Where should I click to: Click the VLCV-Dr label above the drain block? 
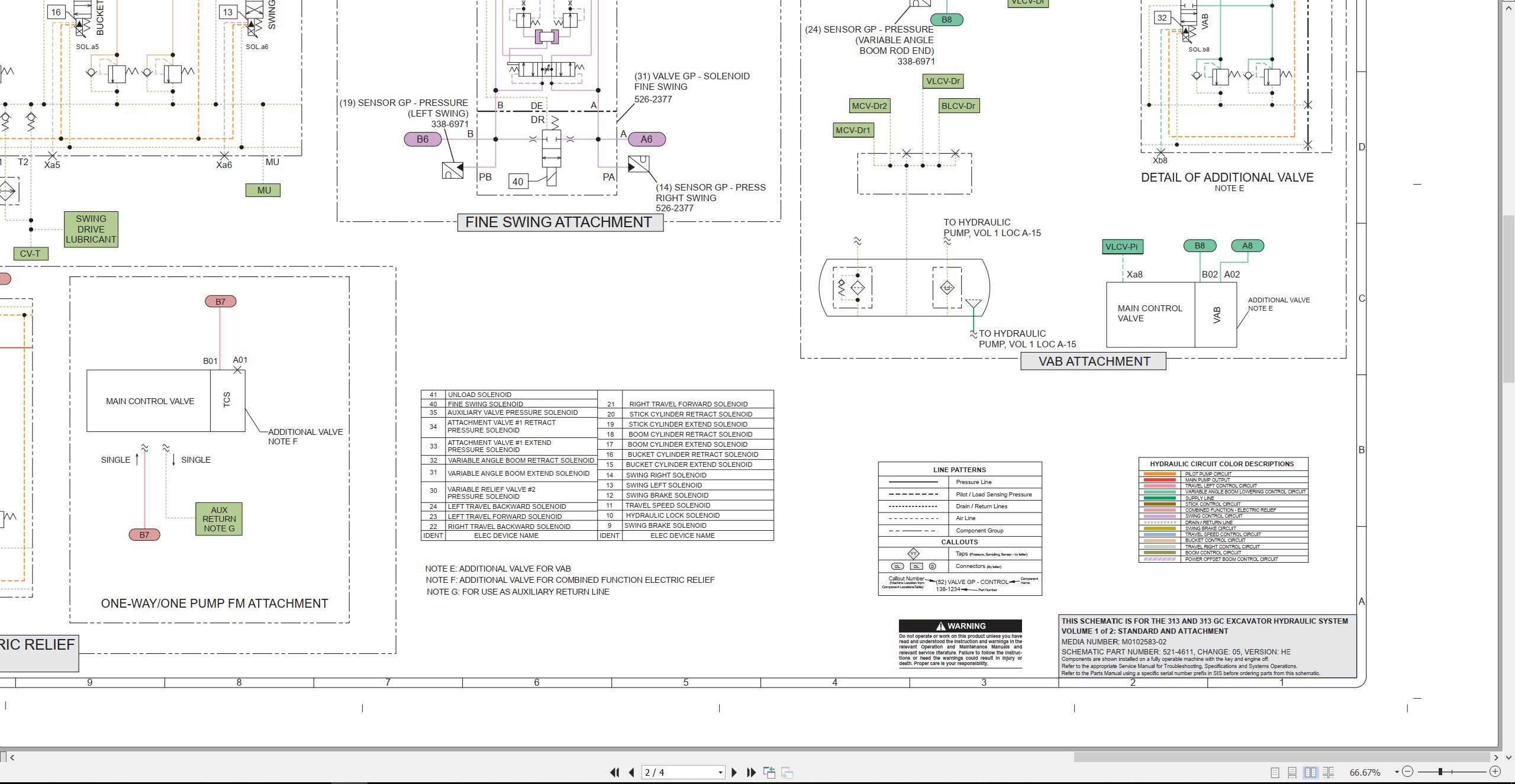[943, 81]
